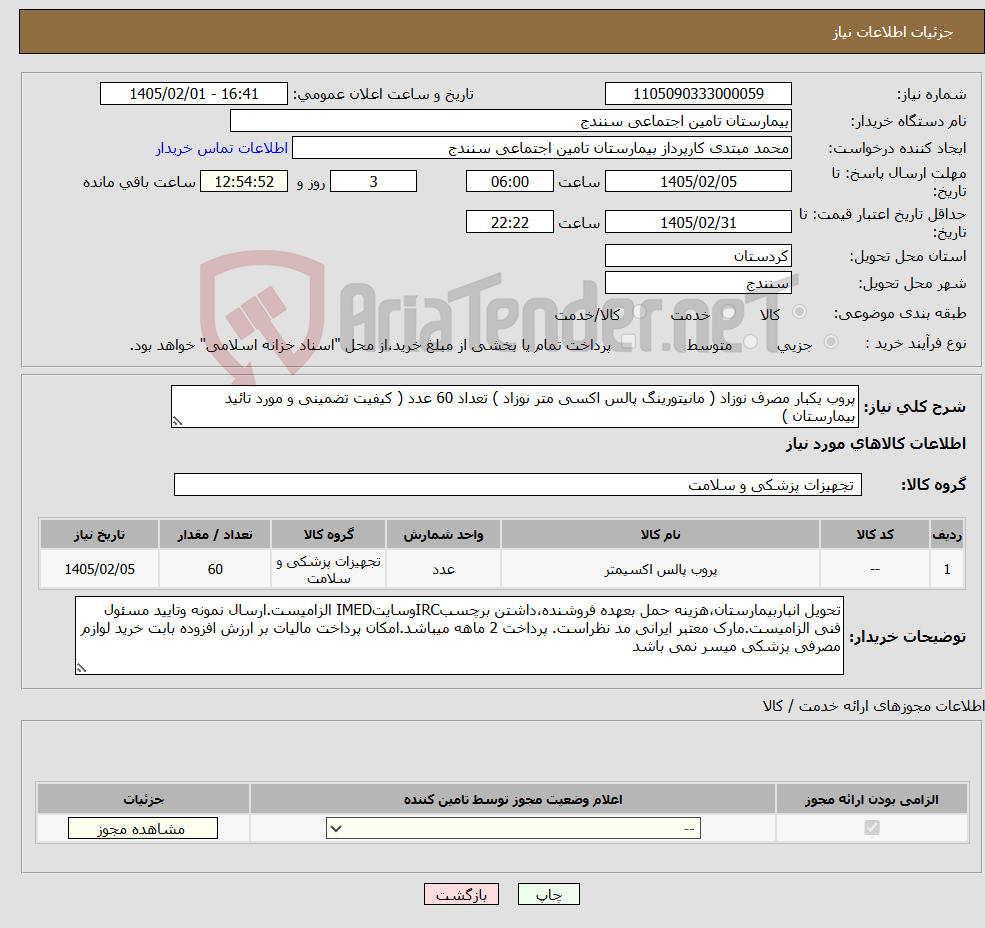Click the شماره نیاز number field
The image size is (985, 928).
pyautogui.click(x=698, y=94)
